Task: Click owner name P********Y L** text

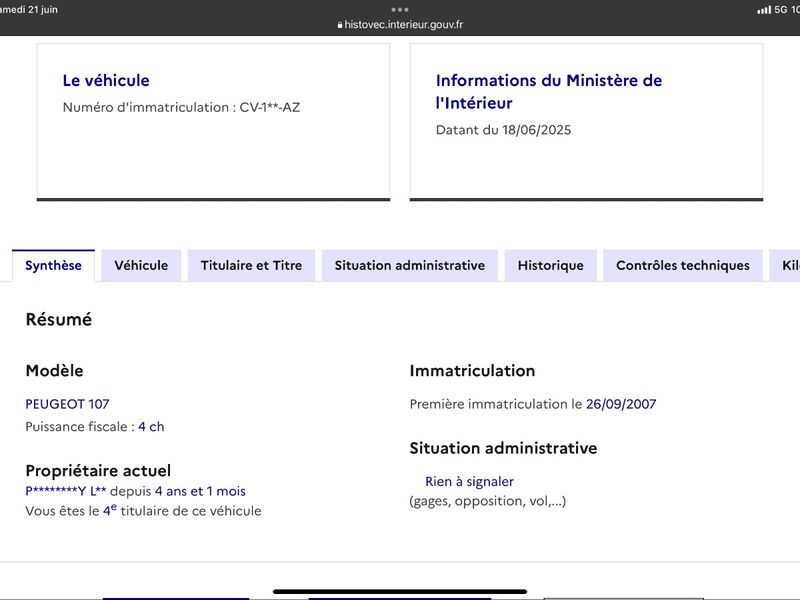Action: pos(66,491)
